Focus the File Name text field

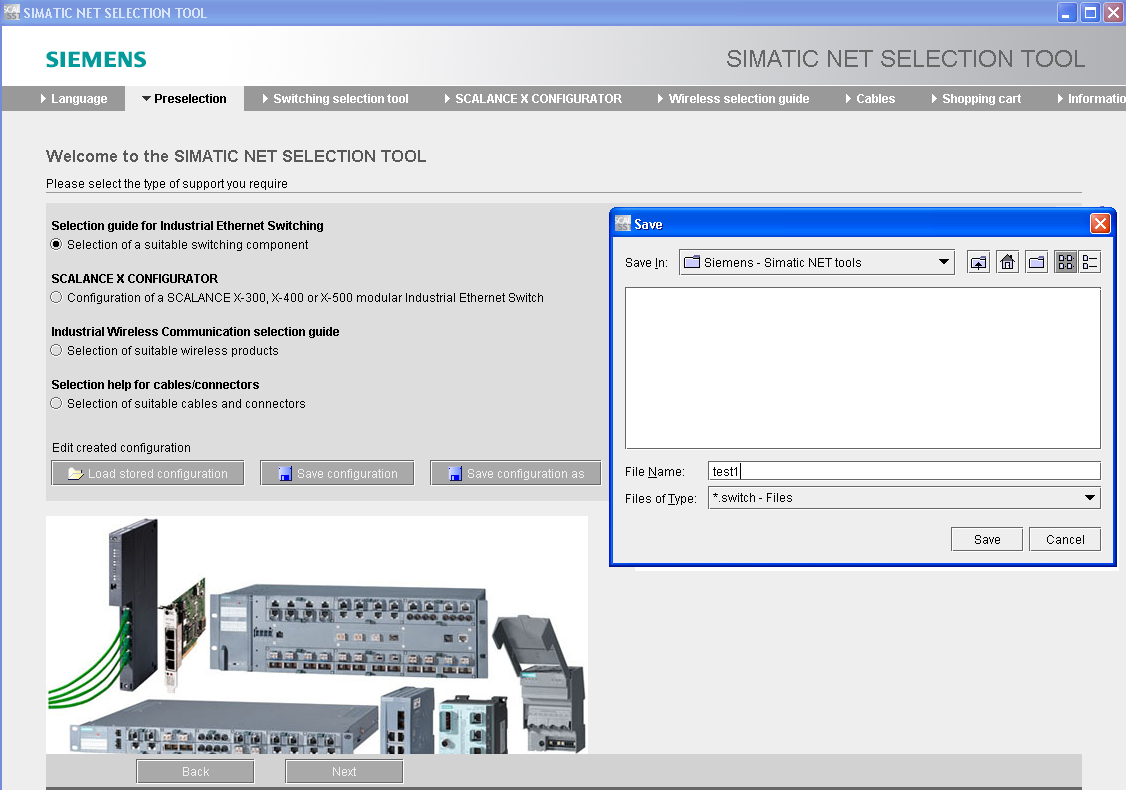click(x=904, y=471)
